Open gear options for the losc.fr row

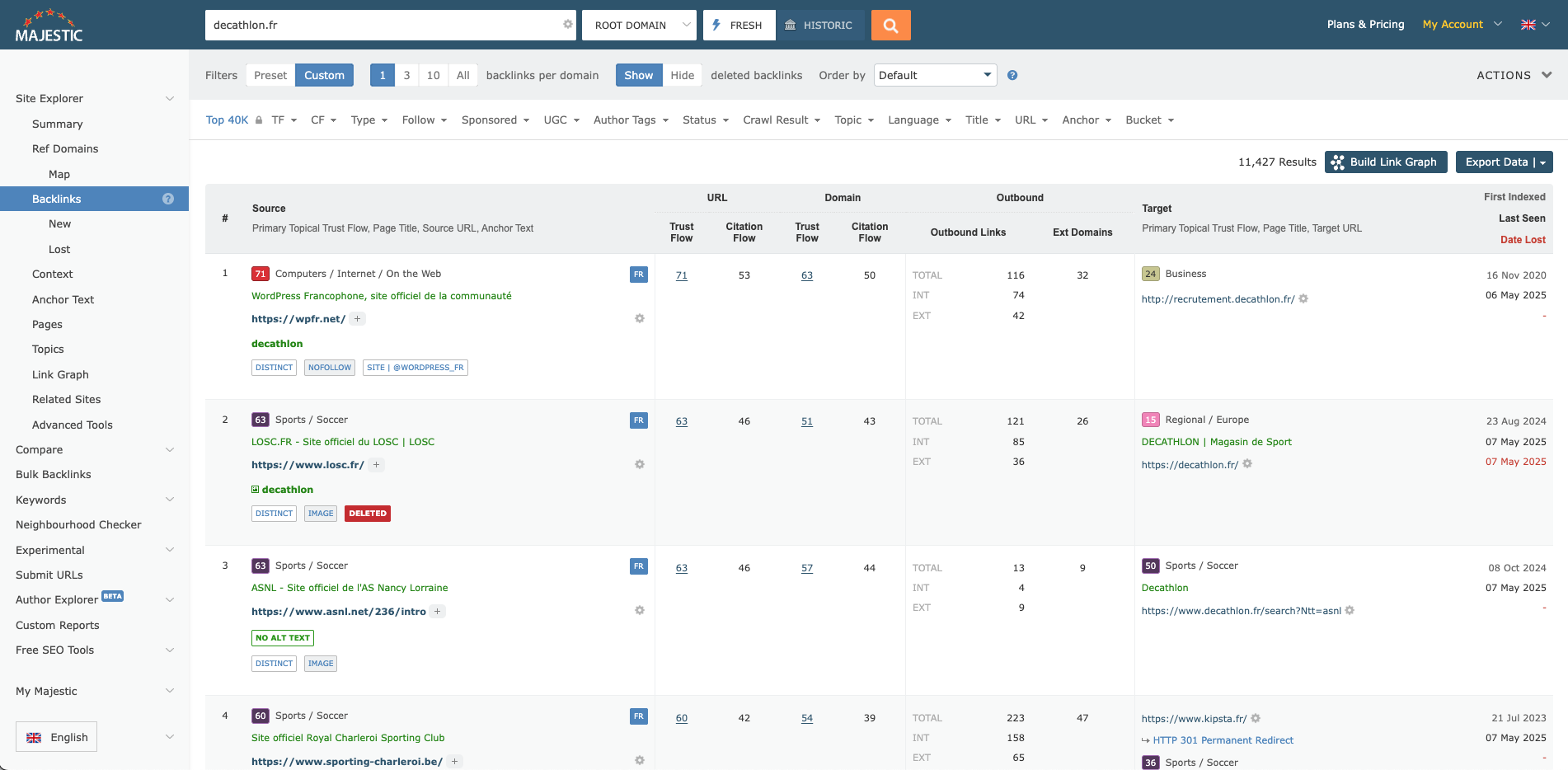pyautogui.click(x=640, y=464)
